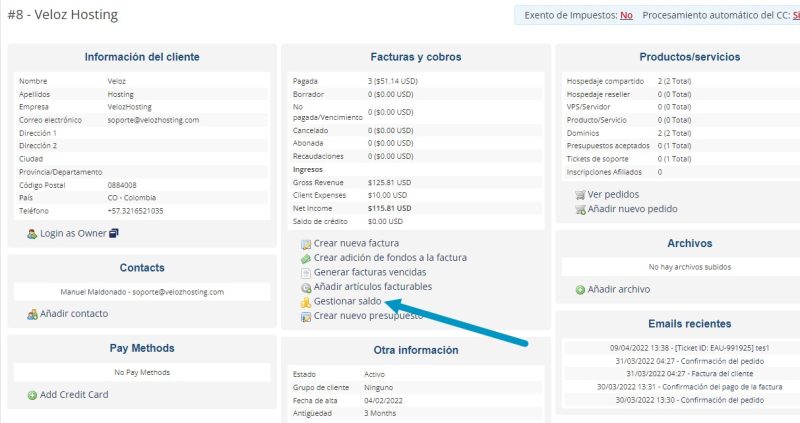The height and width of the screenshot is (423, 800).
Task: Click the Añadir nuevo pedido cart icon
Action: 580,209
